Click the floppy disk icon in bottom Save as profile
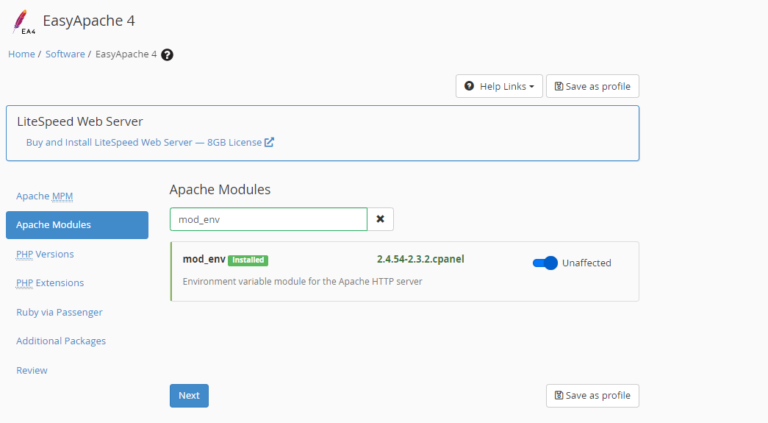The width and height of the screenshot is (768, 423). tap(558, 395)
